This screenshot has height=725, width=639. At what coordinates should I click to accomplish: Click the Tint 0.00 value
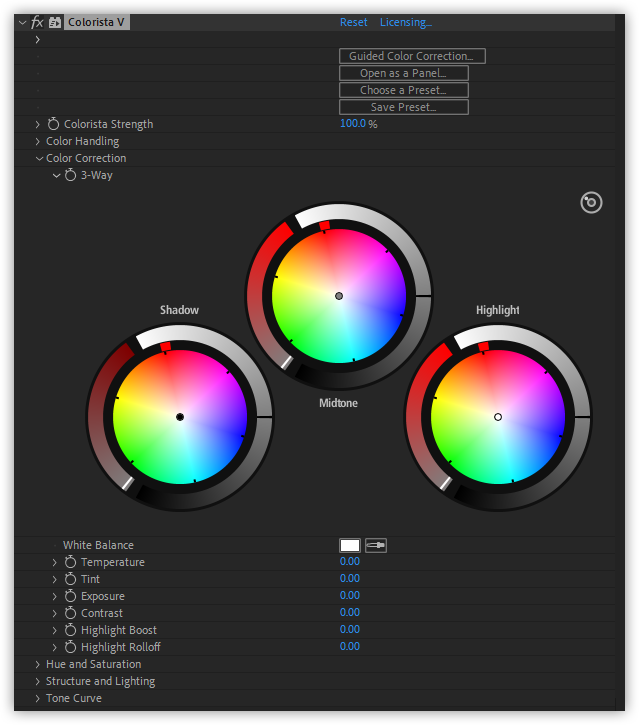point(350,578)
